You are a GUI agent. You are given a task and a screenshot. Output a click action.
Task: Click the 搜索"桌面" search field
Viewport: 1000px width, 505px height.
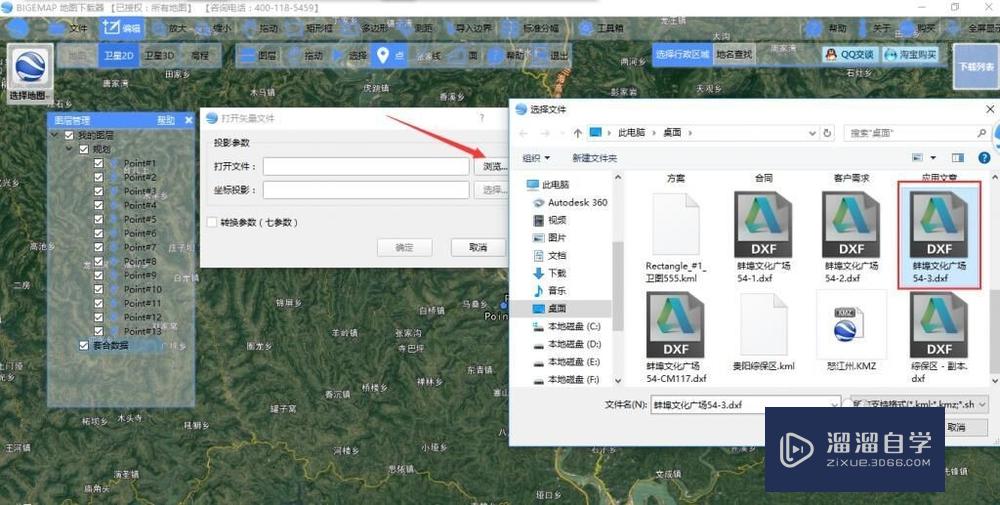[x=917, y=133]
